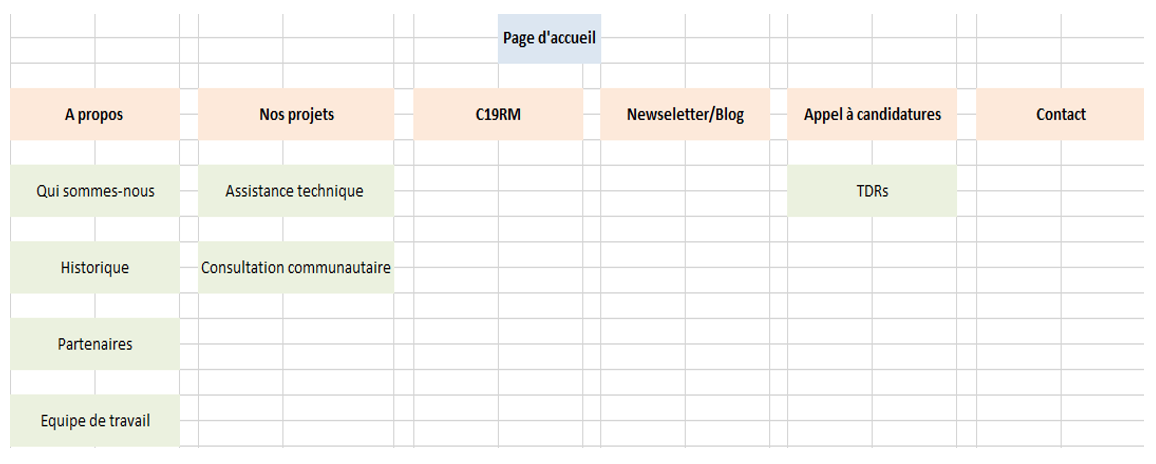Select the Newseletter/Blog header cell

pos(685,114)
